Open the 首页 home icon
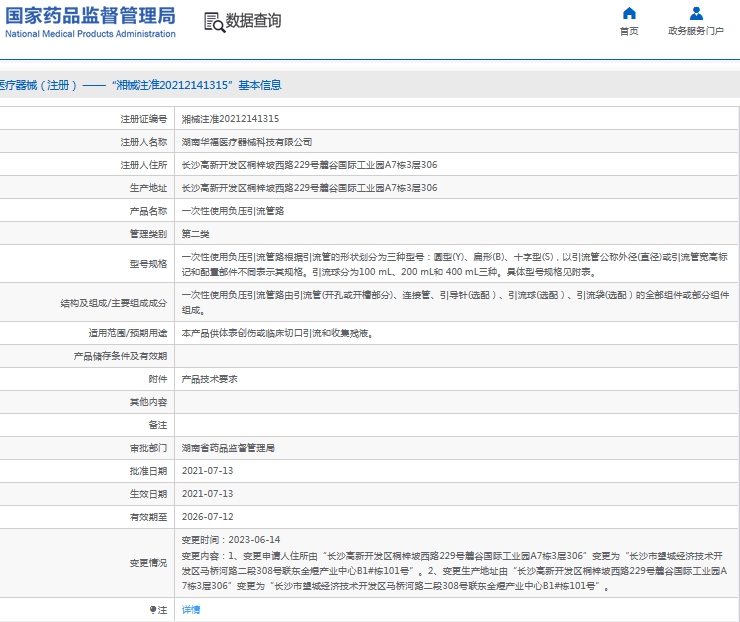The height and width of the screenshot is (622, 740). (x=629, y=13)
